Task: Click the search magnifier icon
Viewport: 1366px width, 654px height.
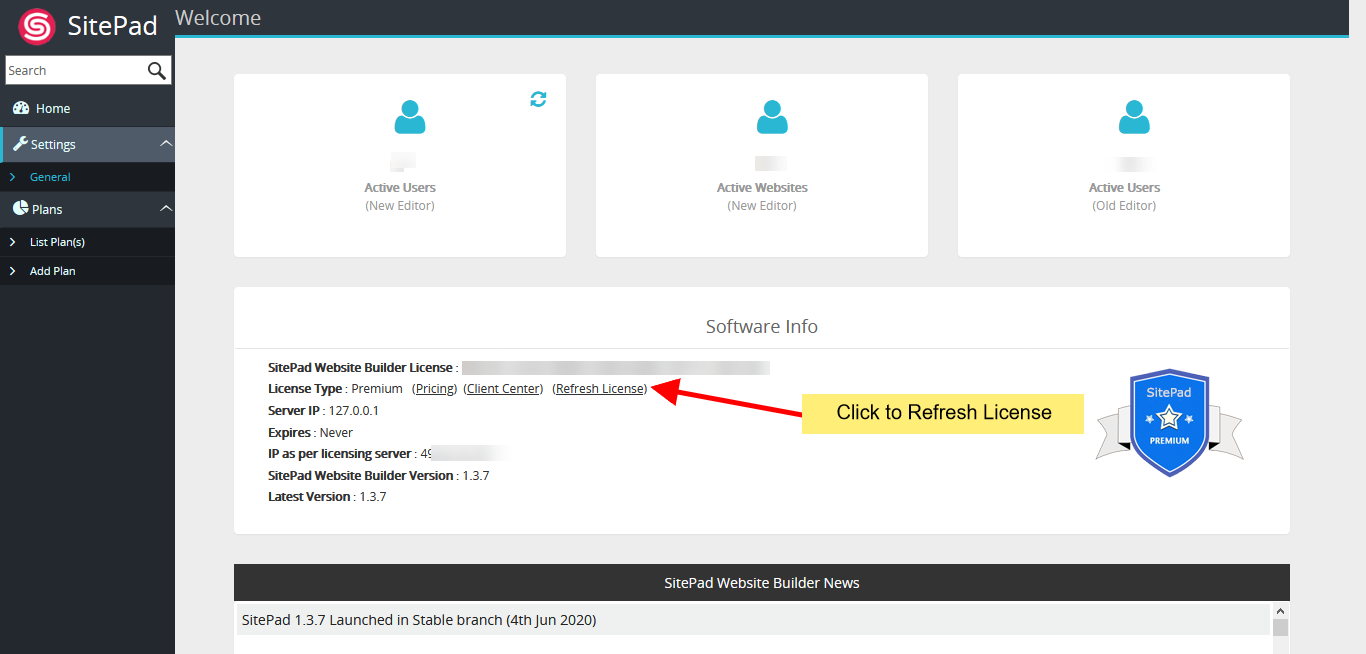Action: (x=156, y=70)
